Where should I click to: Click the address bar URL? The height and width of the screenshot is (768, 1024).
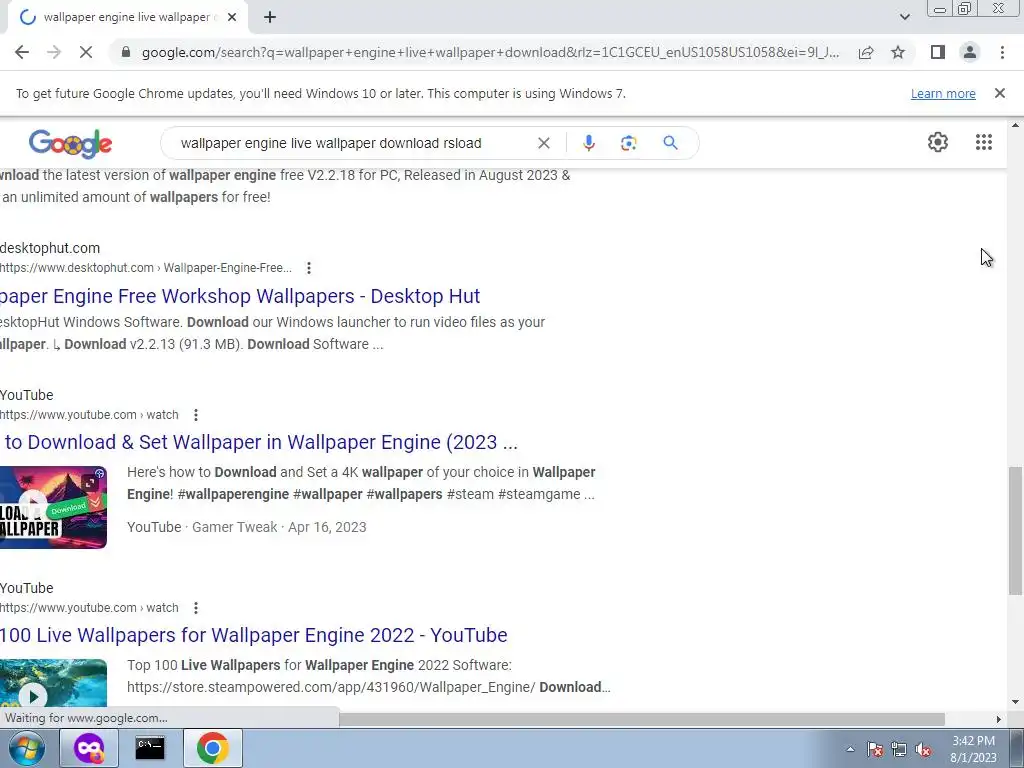pos(490,52)
